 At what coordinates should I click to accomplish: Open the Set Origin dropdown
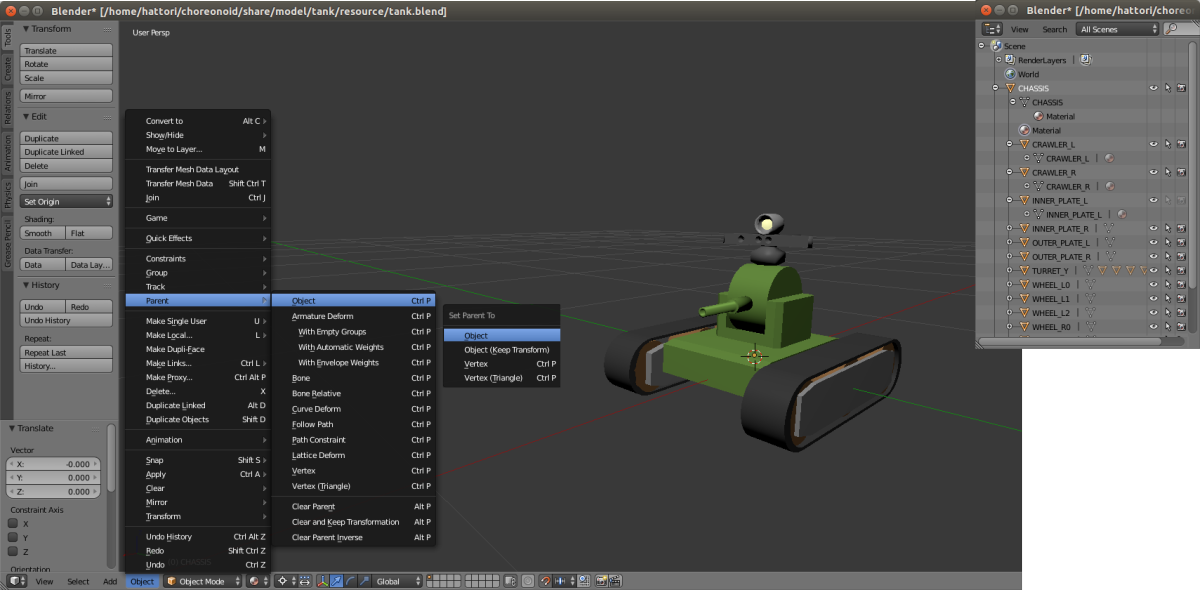[67, 201]
